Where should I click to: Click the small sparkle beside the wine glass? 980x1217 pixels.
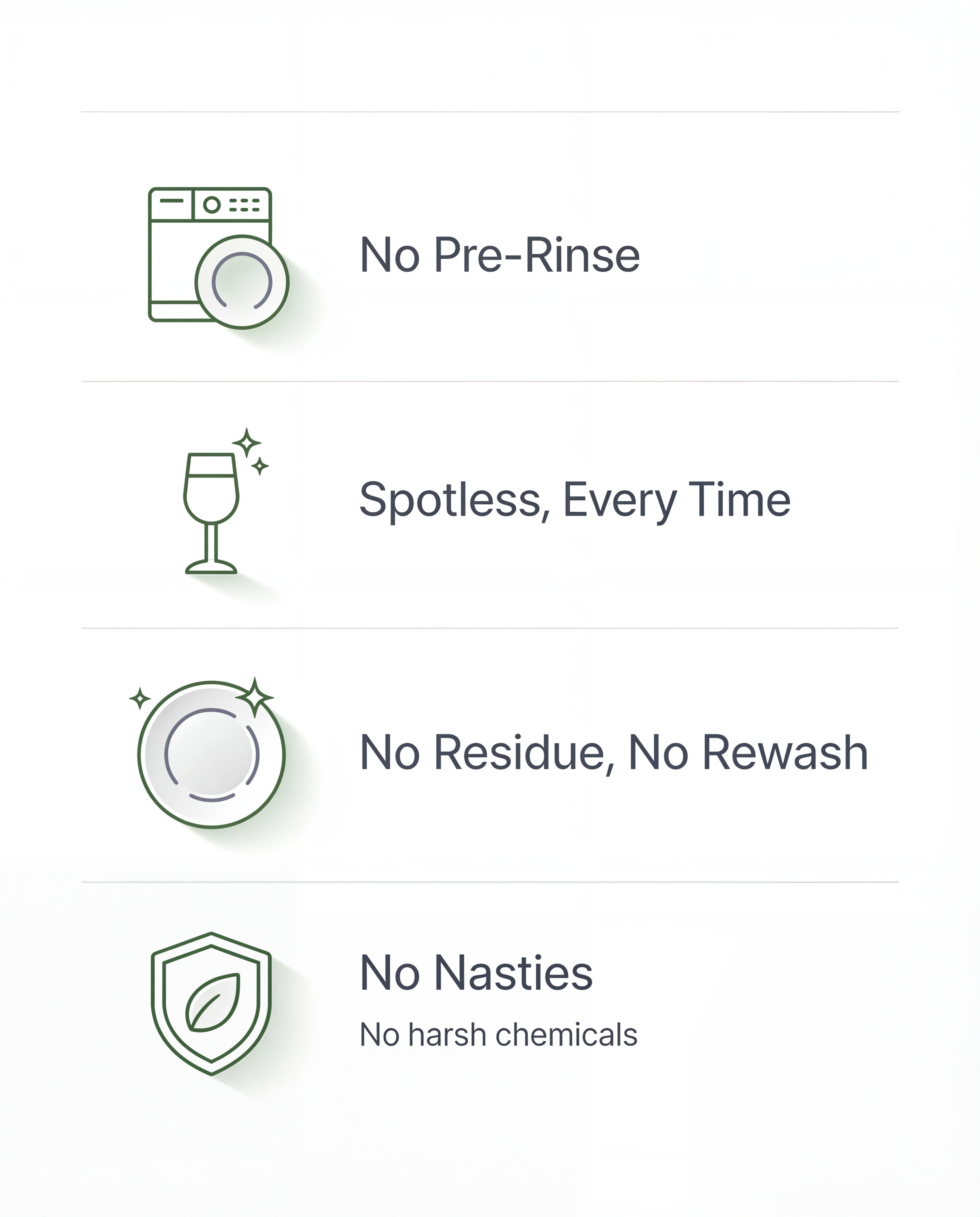pos(260,466)
